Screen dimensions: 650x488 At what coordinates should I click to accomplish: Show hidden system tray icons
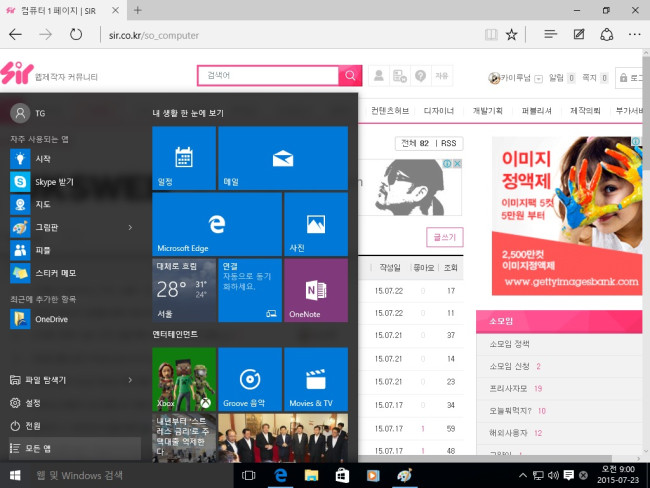(522, 474)
